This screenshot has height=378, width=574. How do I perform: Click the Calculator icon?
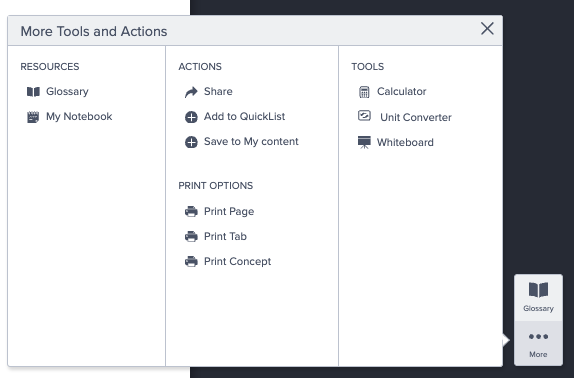click(x=364, y=92)
